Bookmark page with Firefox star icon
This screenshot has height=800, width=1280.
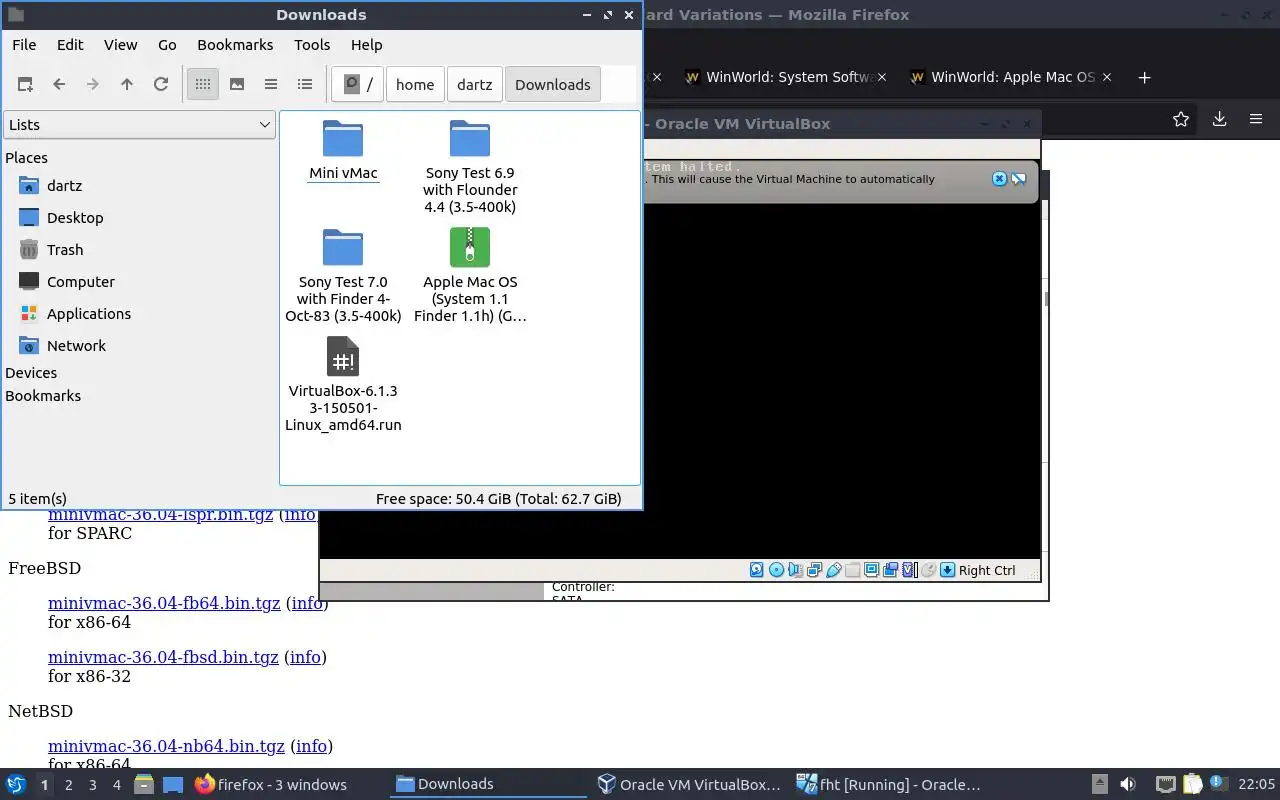point(1181,119)
